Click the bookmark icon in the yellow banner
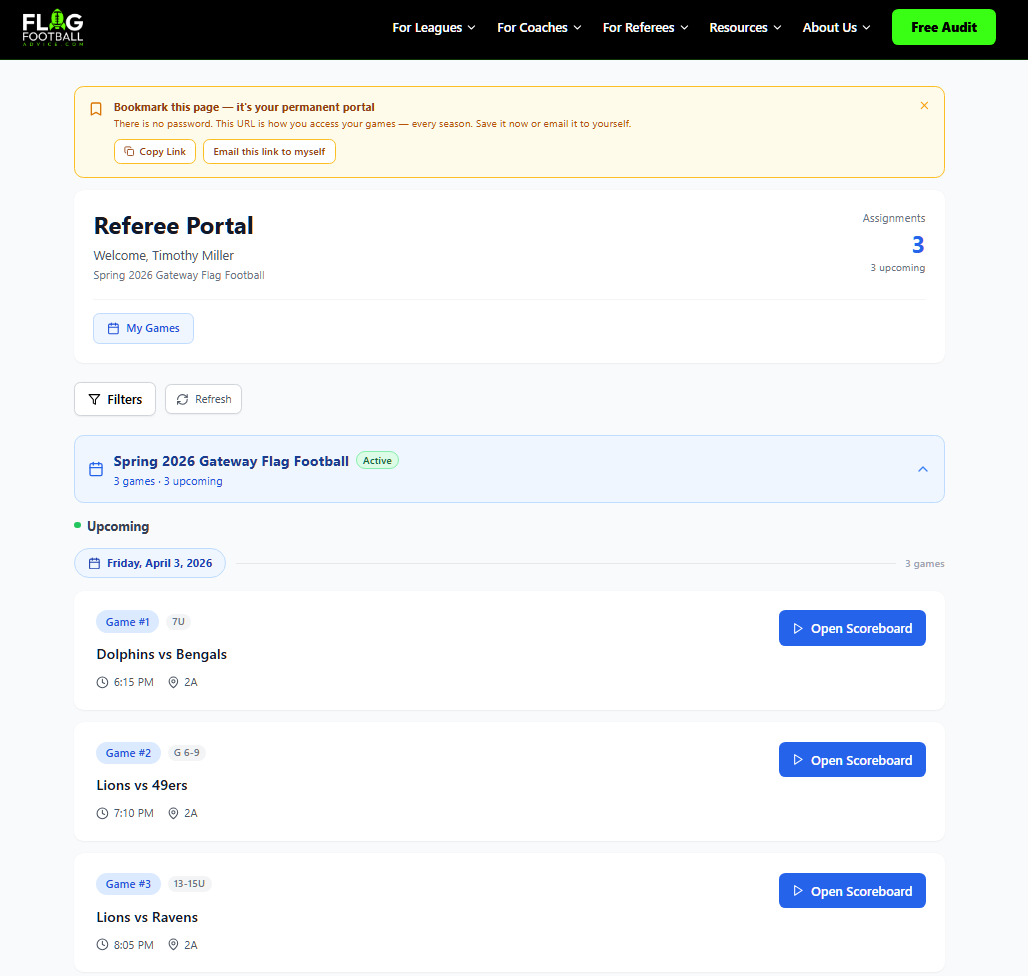 (96, 109)
